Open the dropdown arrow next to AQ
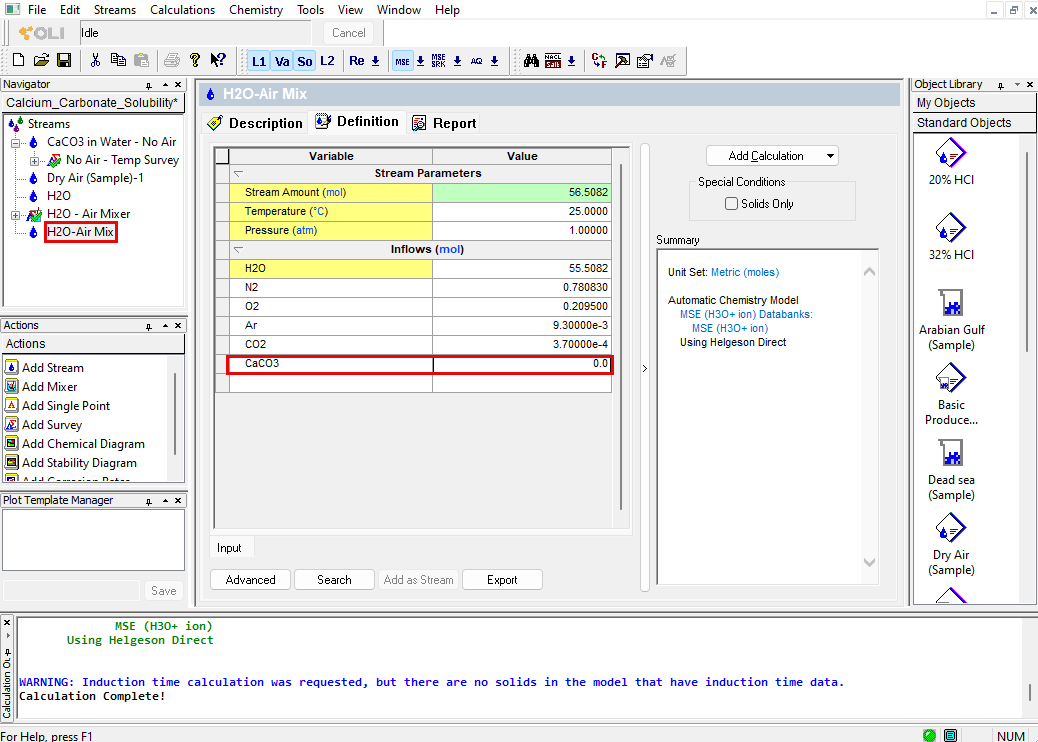 point(495,62)
